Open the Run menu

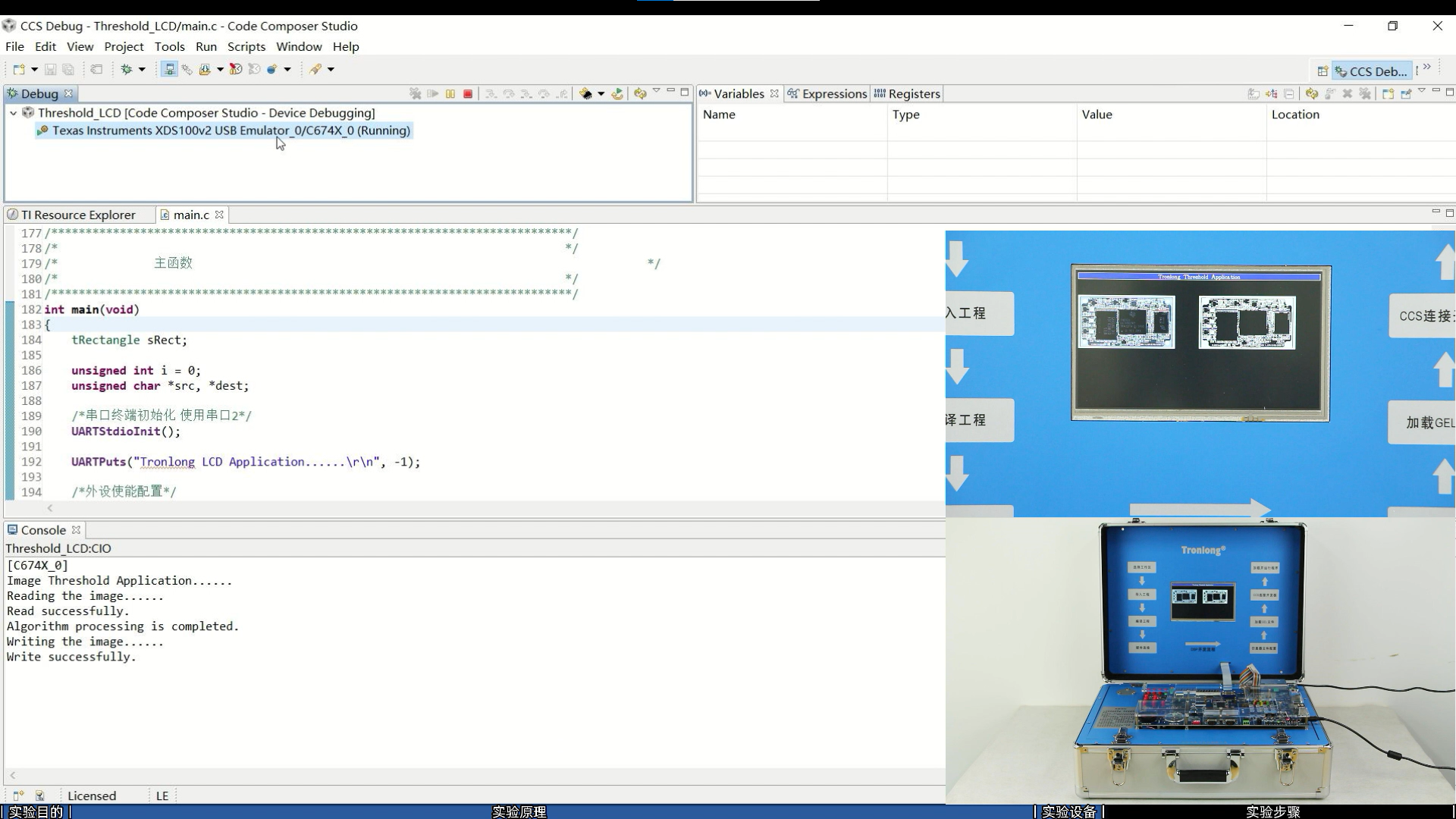point(206,46)
